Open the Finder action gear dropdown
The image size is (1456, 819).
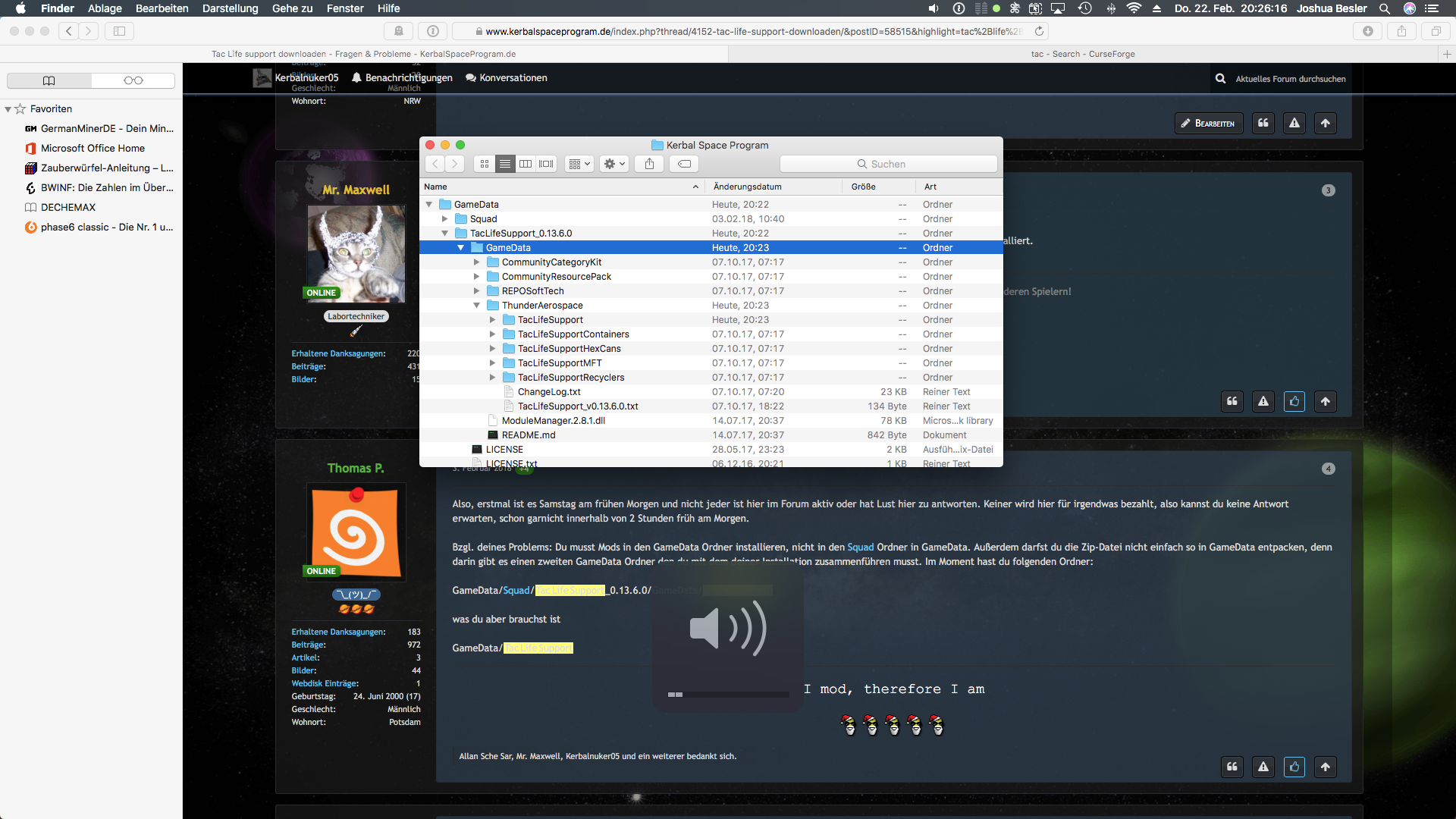coord(613,164)
